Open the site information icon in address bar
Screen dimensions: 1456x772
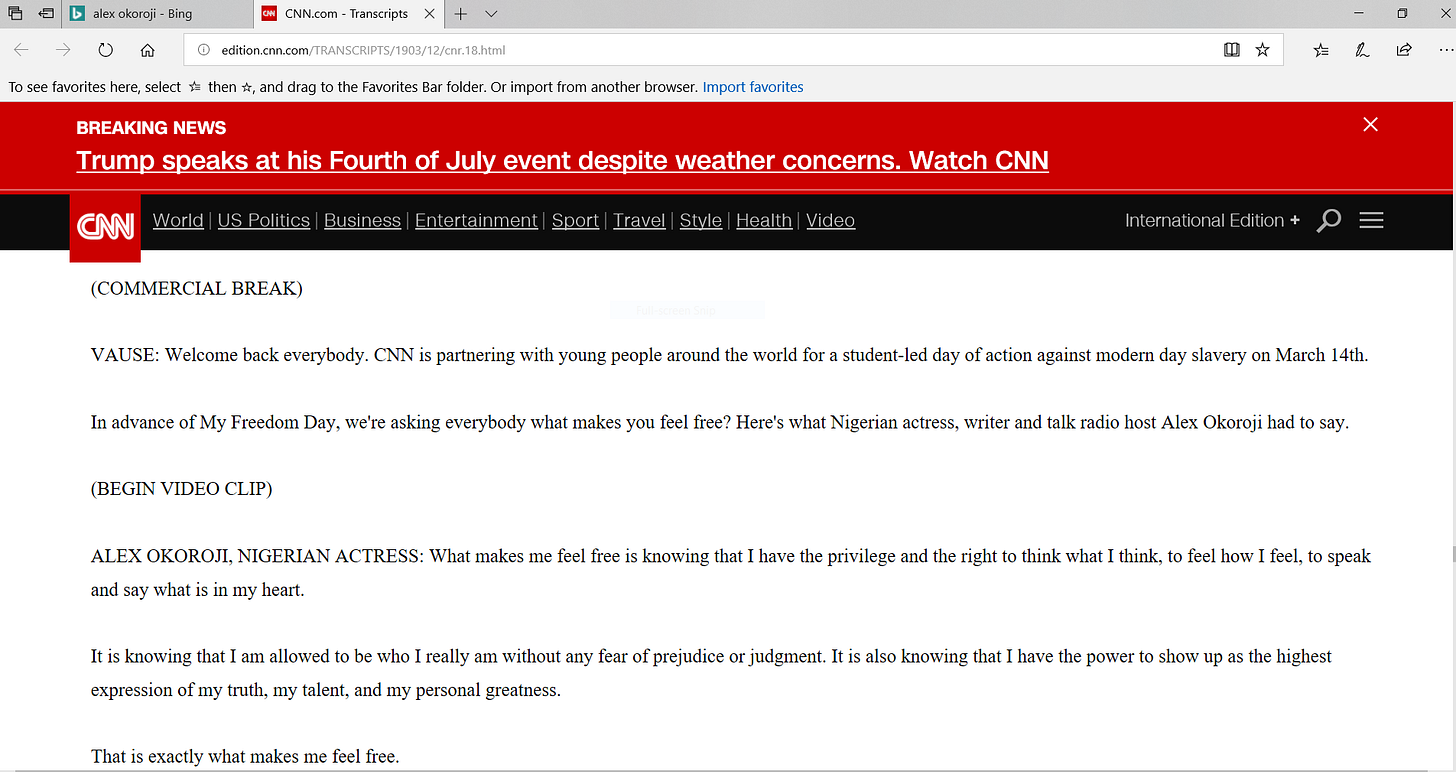pos(203,50)
